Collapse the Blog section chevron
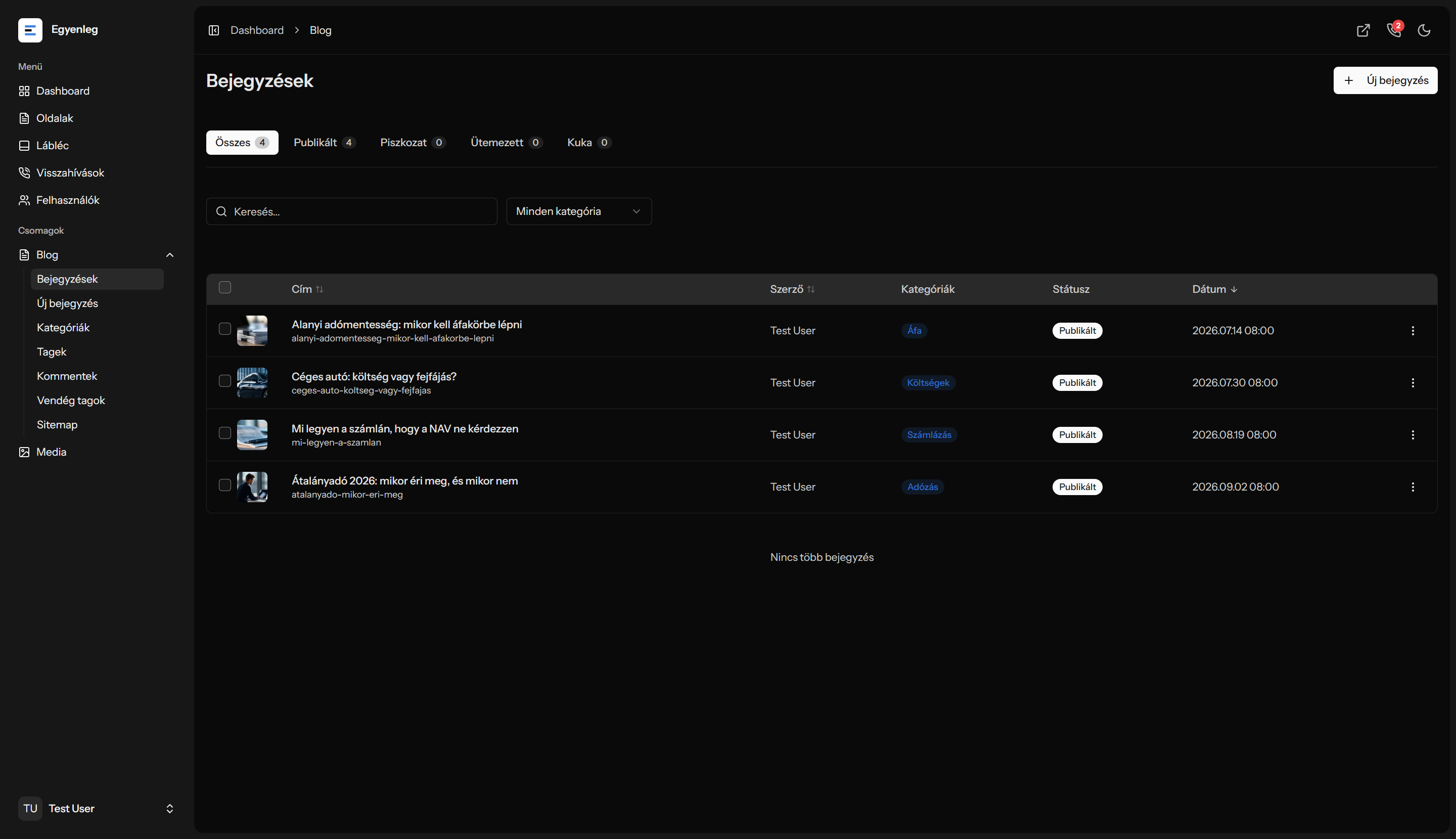 (170, 255)
